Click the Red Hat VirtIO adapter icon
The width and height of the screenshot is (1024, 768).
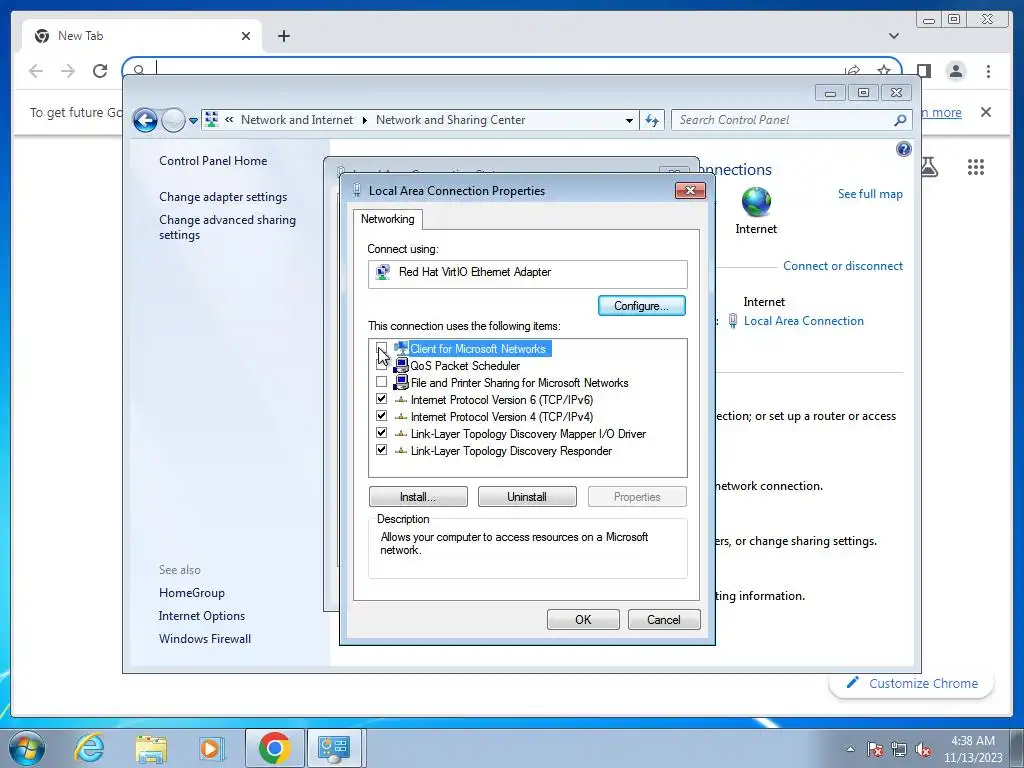383,272
